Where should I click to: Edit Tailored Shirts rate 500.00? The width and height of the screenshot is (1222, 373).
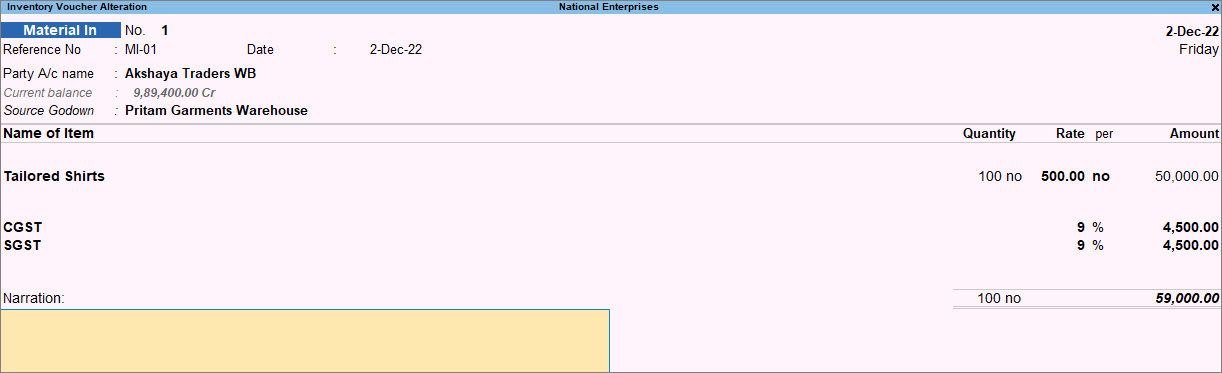(1062, 176)
